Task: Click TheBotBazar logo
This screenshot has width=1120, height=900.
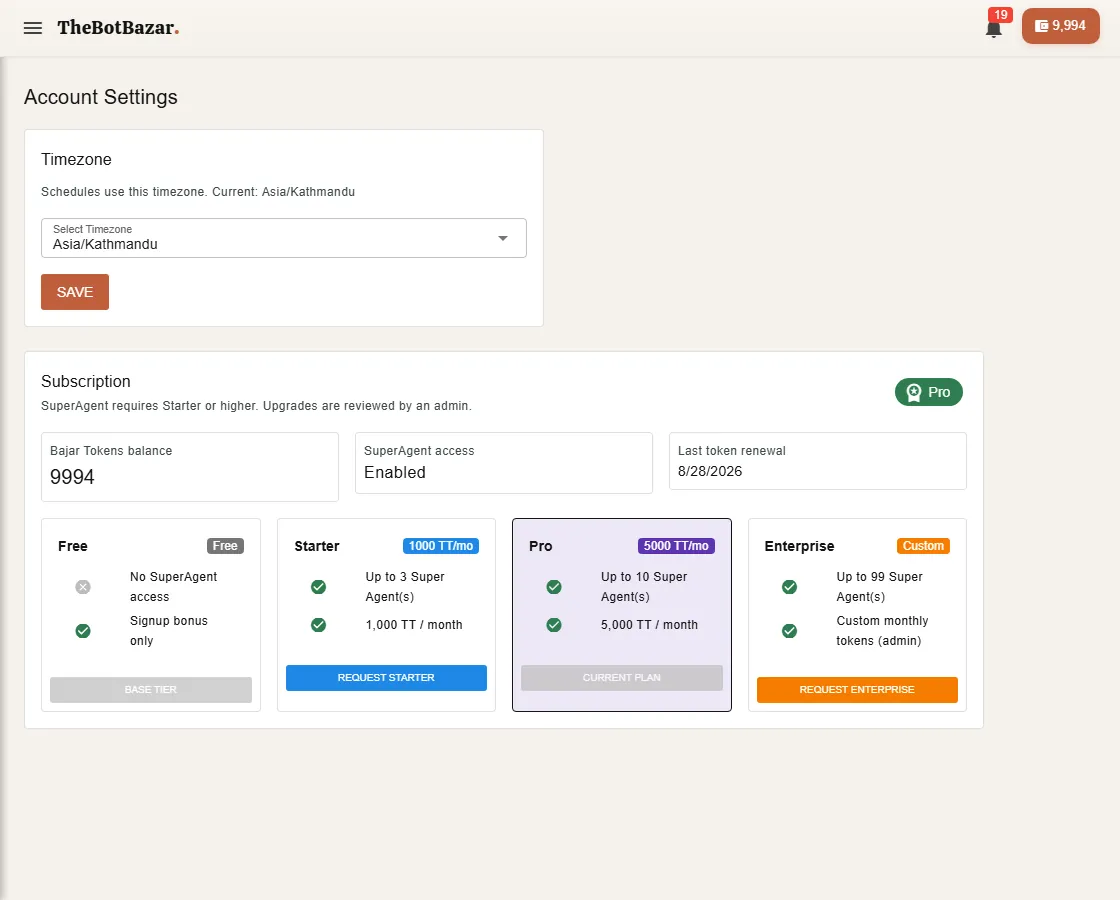Action: pyautogui.click(x=118, y=28)
